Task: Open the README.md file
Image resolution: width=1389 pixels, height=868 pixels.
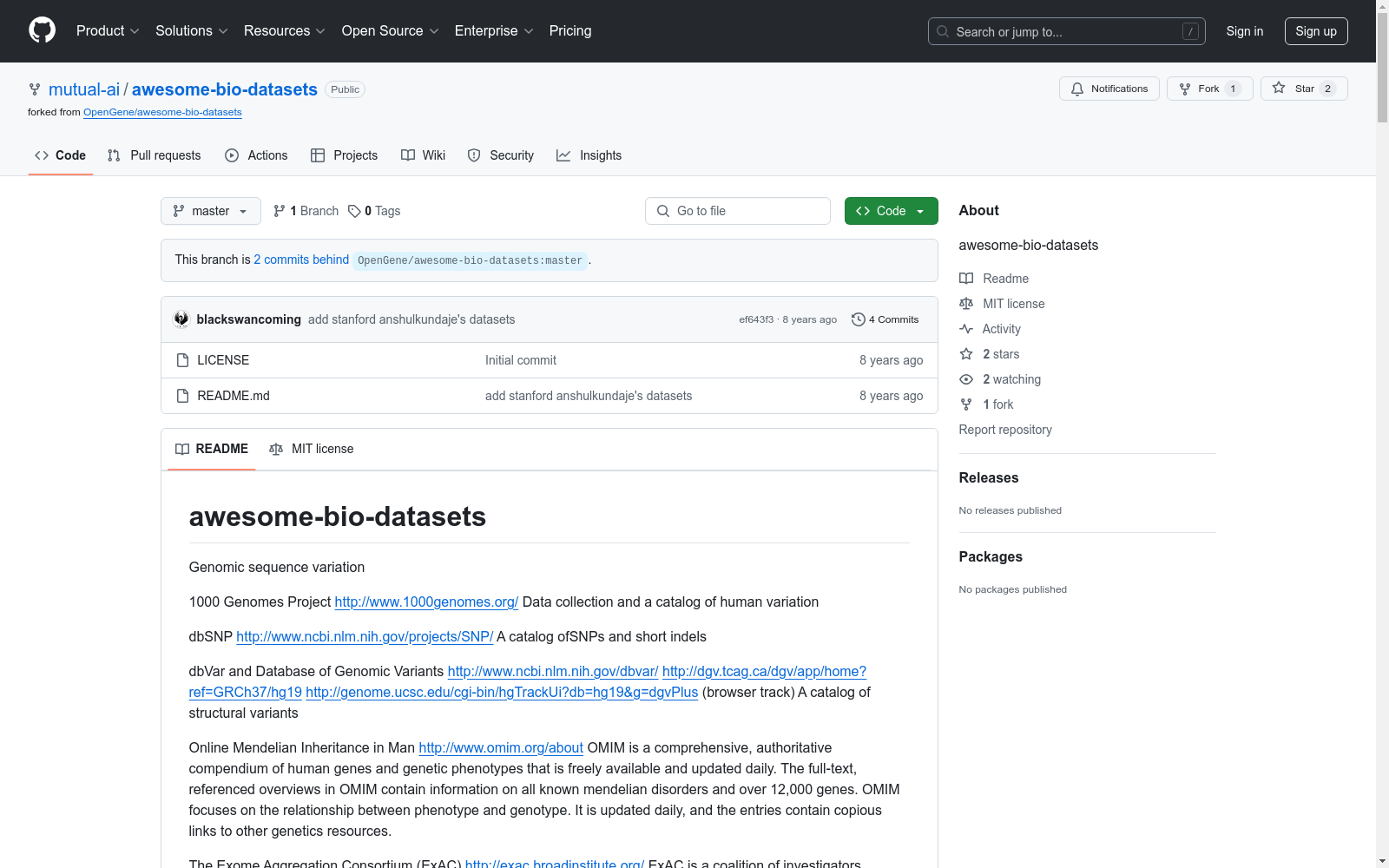Action: point(234,396)
